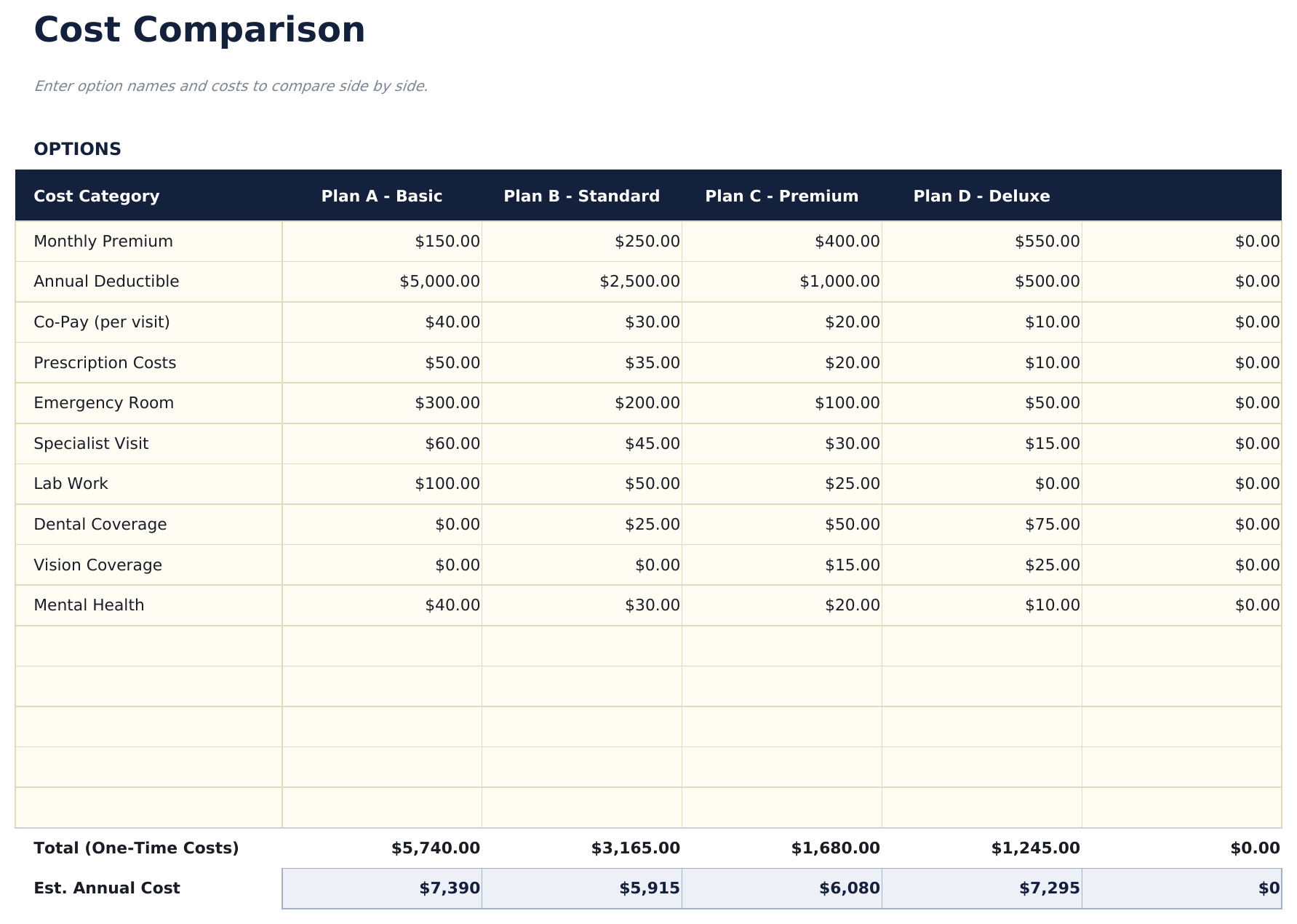Click the OPTIONS section label
This screenshot has height=924, width=1297.
point(77,148)
